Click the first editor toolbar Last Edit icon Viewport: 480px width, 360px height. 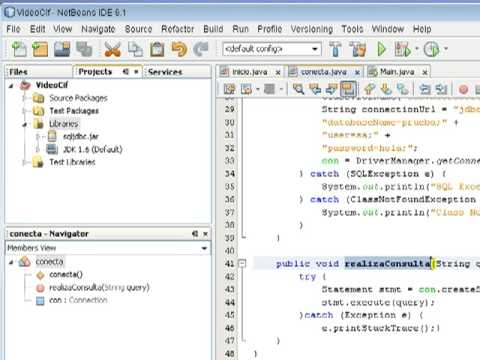tap(229, 89)
